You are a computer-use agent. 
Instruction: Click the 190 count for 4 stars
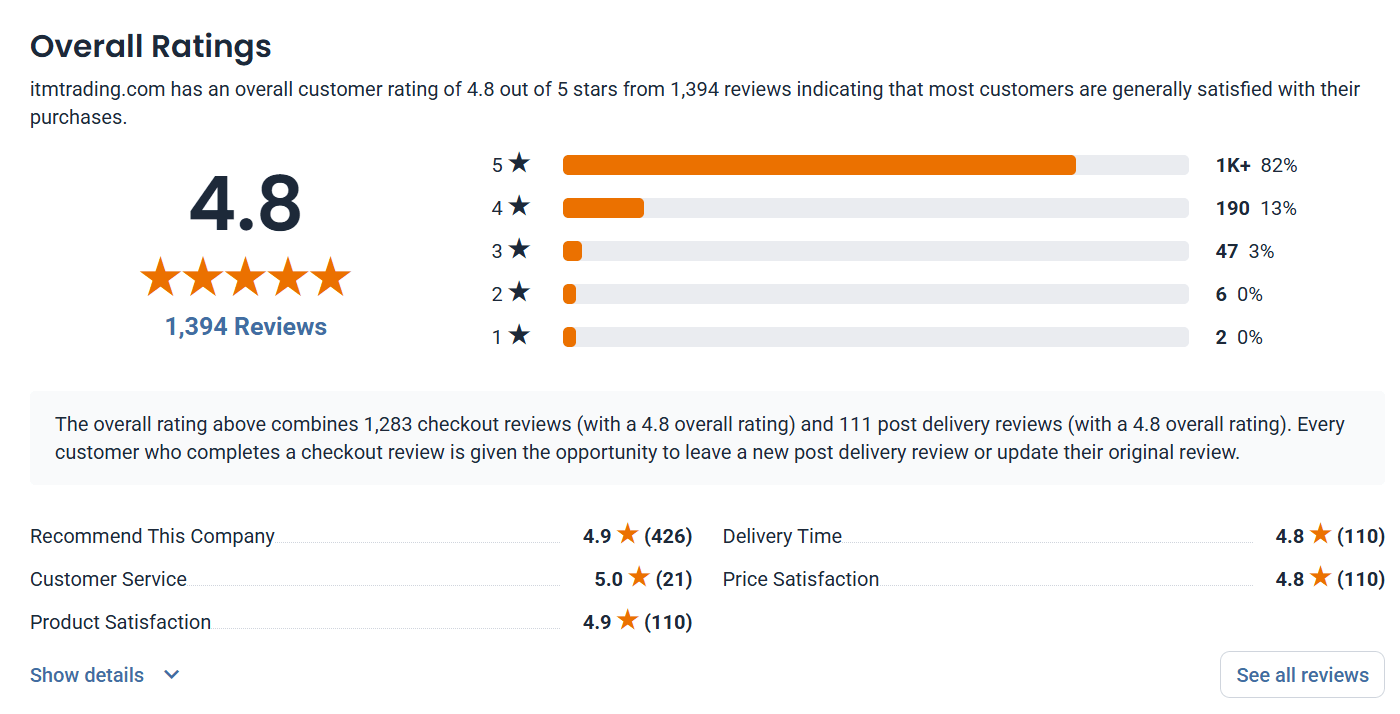1233,208
